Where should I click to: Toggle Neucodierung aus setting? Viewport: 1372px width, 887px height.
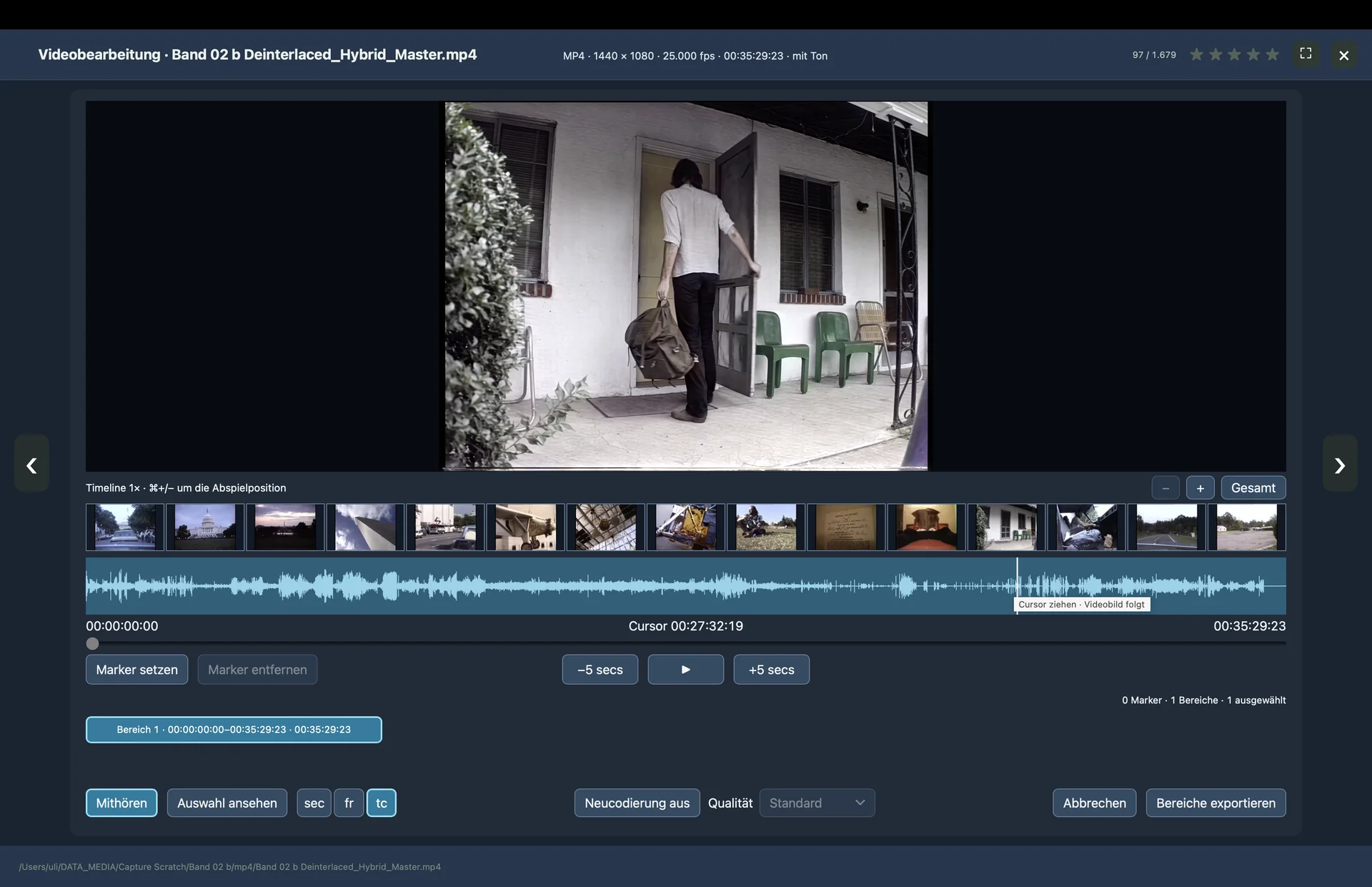click(x=637, y=803)
